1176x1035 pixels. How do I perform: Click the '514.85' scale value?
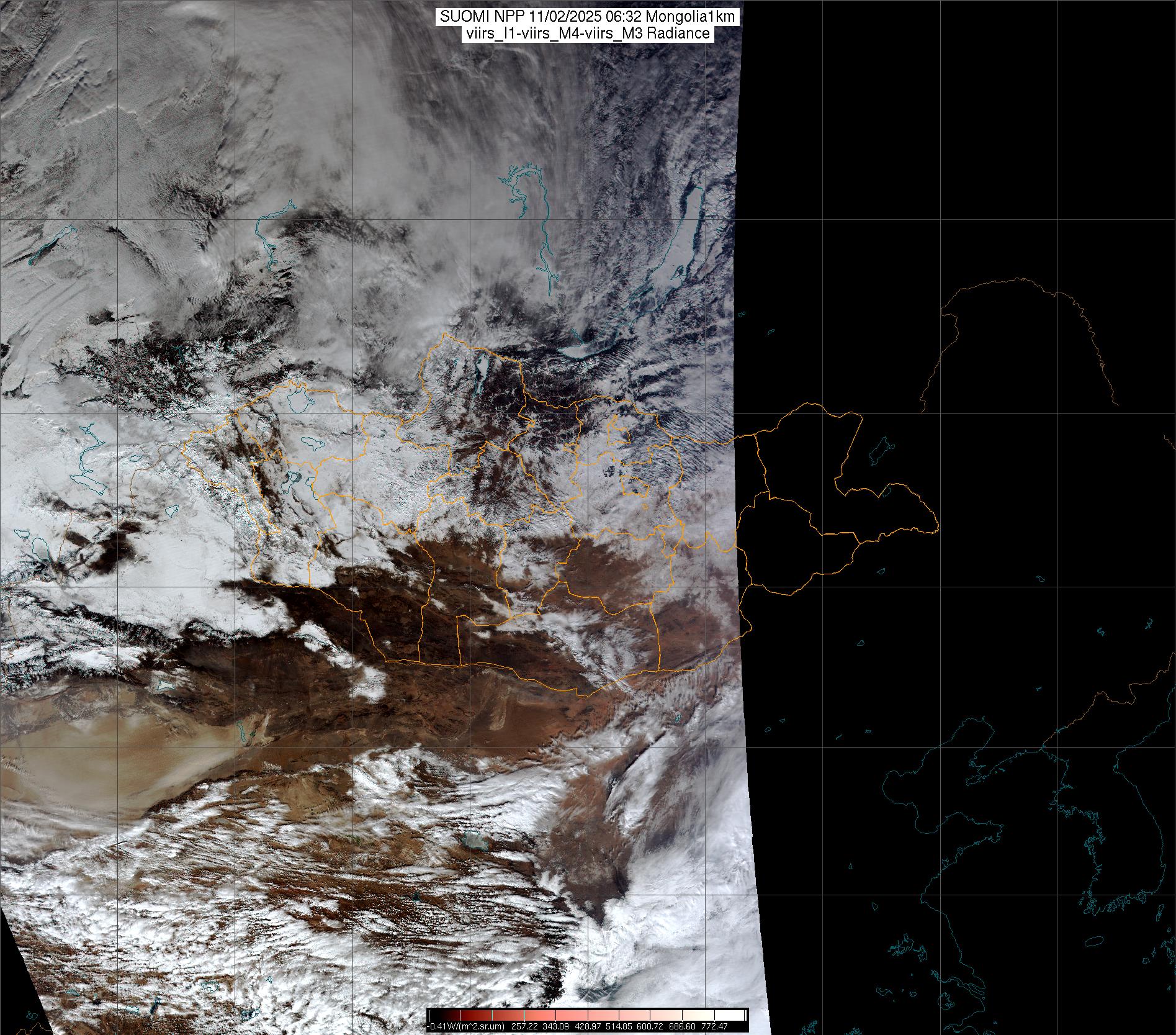tap(619, 1026)
